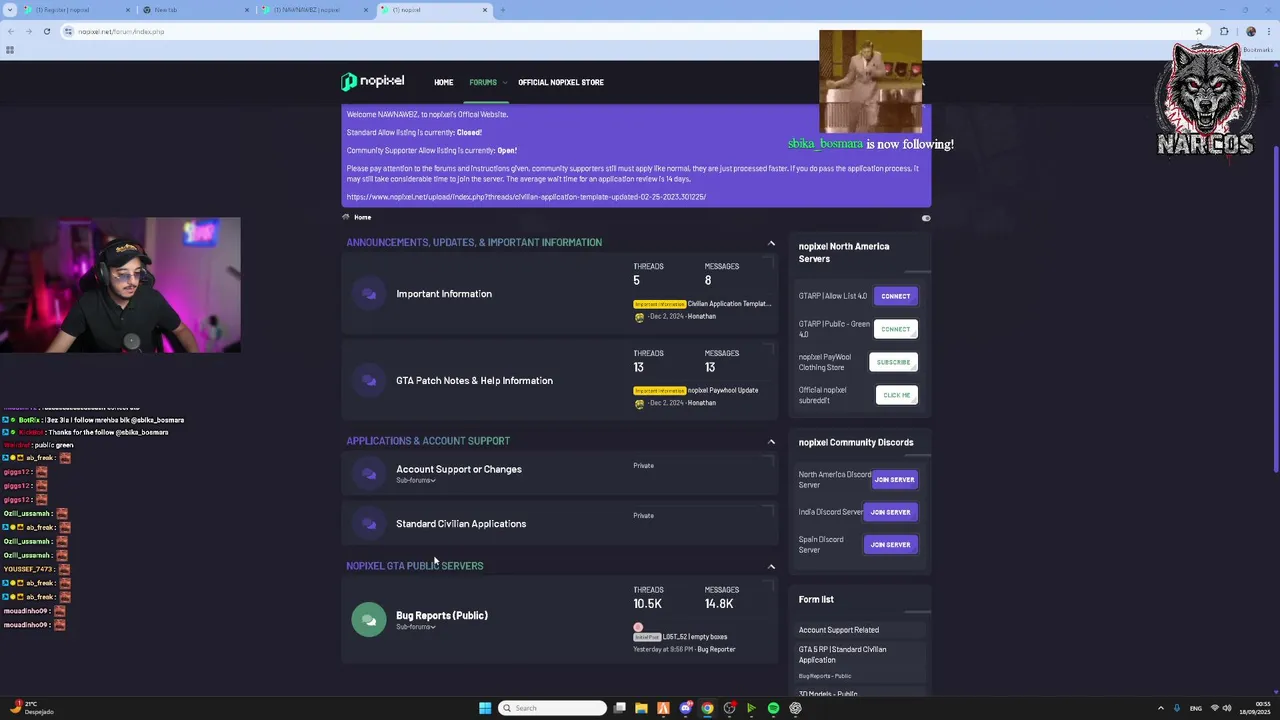Click the green Bug Reports forum icon
Screen dimensions: 1280x720
[x=369, y=619]
